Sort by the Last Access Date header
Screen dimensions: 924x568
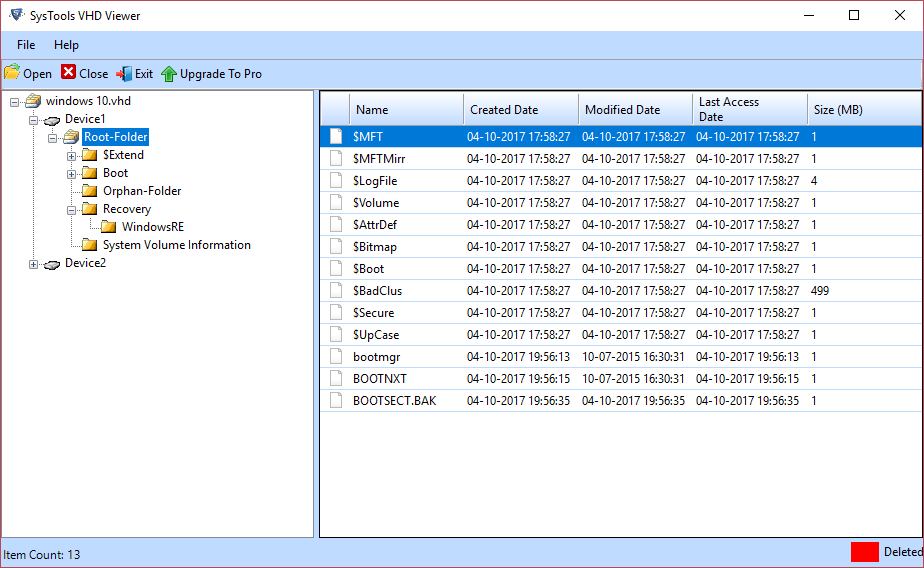tap(750, 110)
